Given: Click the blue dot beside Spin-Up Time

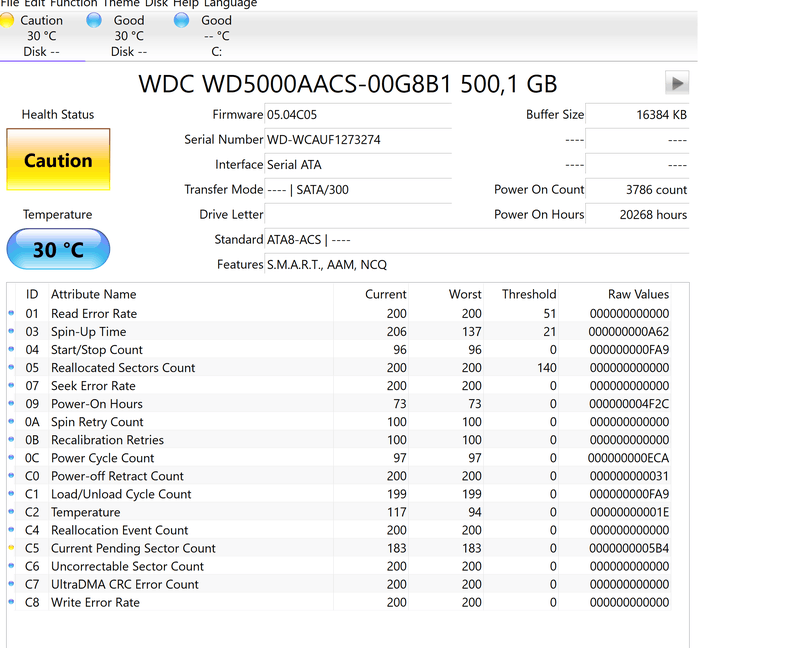Looking at the screenshot, I should point(11,331).
